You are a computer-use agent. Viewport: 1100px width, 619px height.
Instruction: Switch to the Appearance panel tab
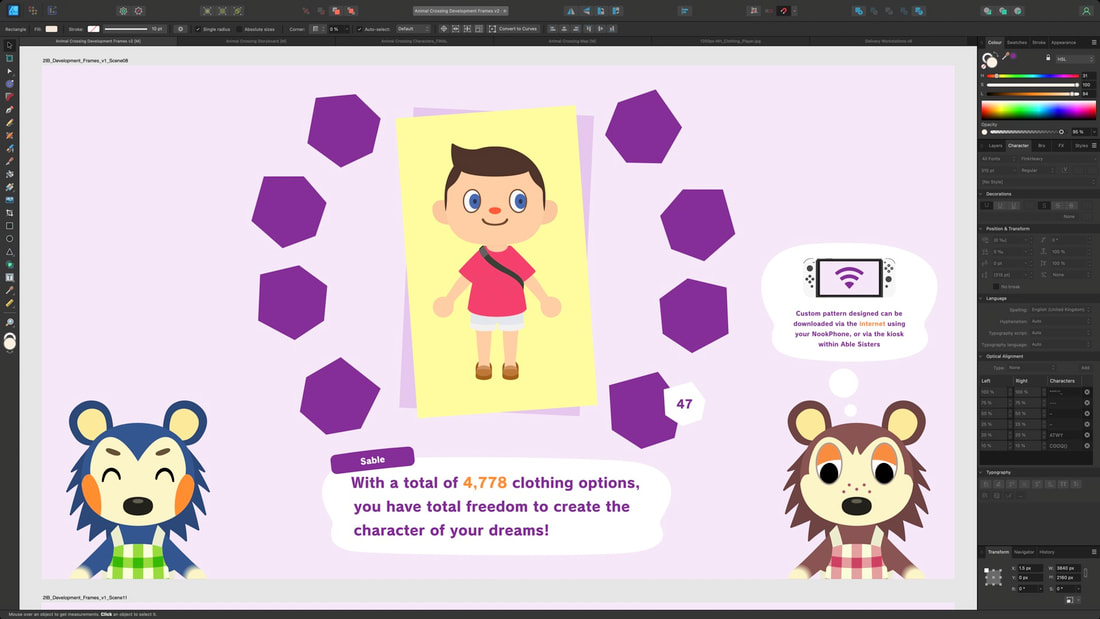1064,43
